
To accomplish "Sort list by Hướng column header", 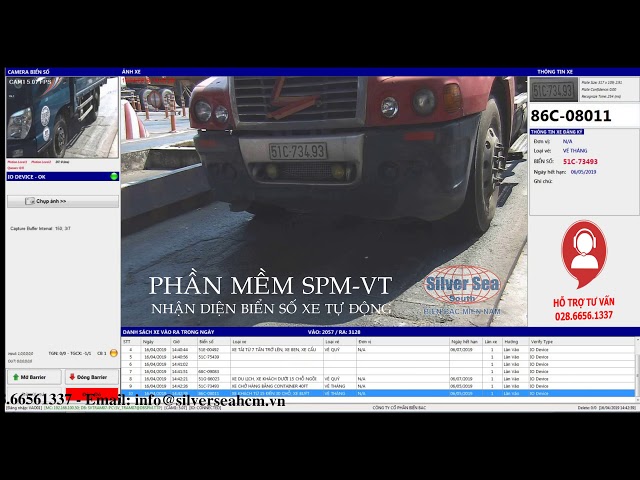I will [515, 342].
